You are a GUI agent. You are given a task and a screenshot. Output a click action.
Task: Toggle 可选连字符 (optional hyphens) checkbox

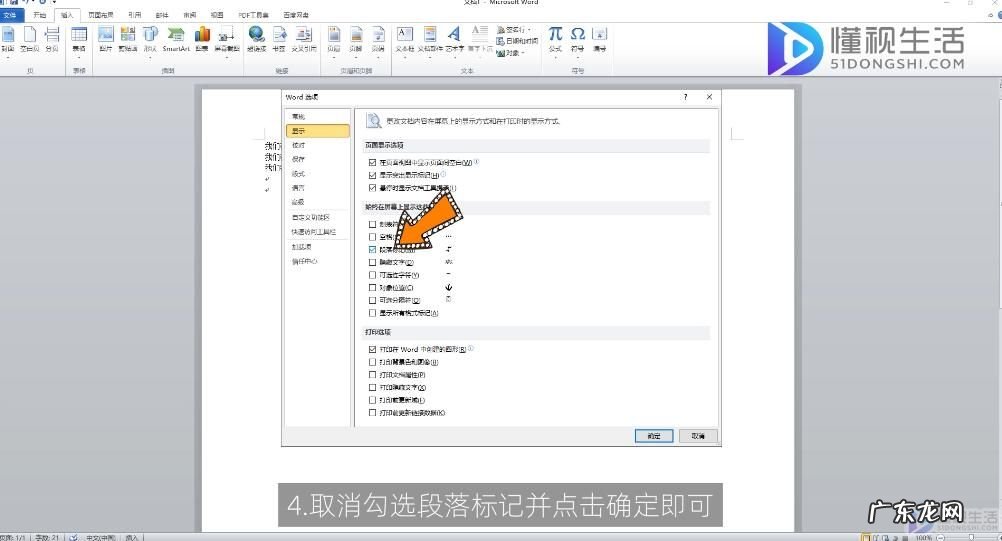click(373, 275)
